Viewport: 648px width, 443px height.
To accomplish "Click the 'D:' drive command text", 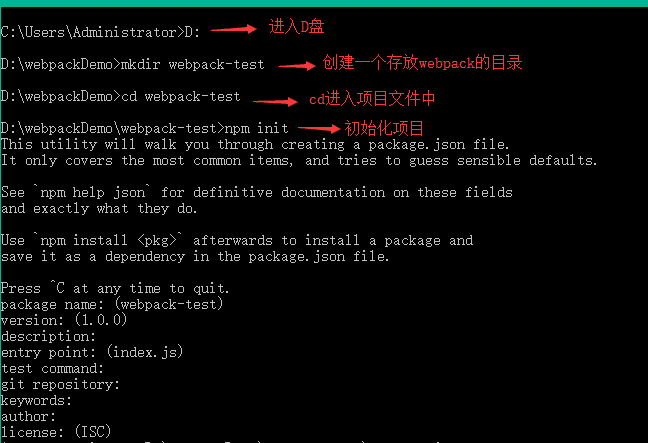I will [192, 32].
